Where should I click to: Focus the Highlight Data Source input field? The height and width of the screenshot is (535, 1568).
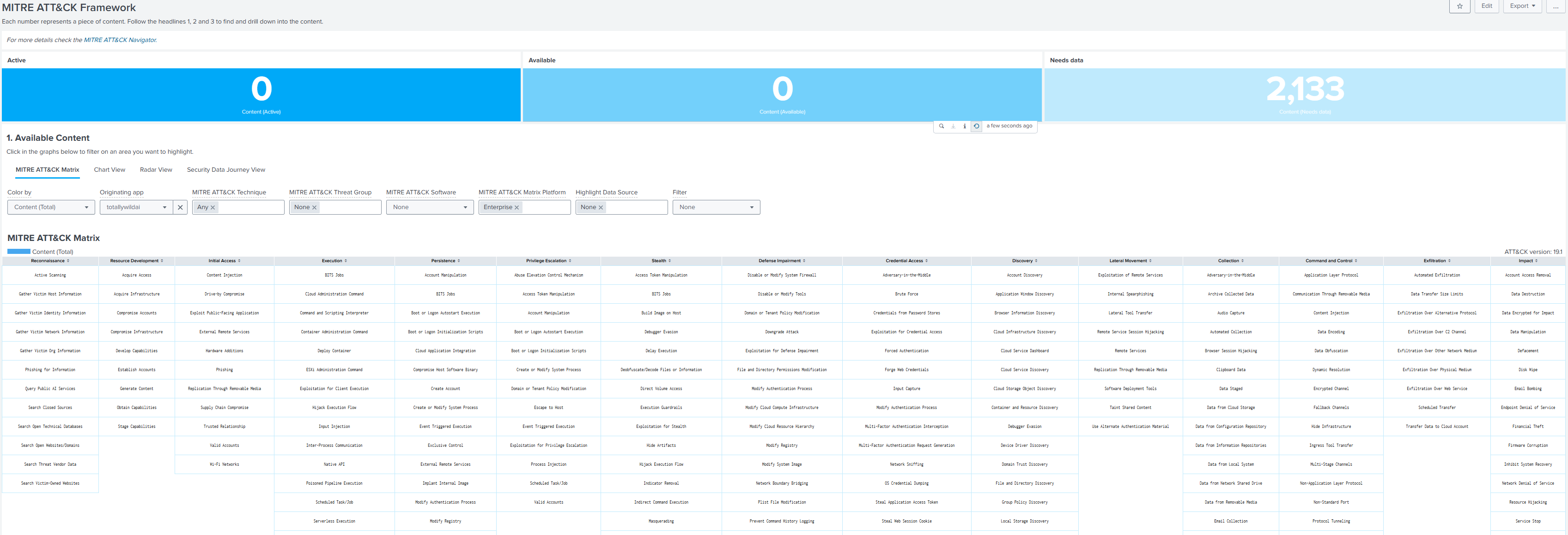click(x=621, y=207)
